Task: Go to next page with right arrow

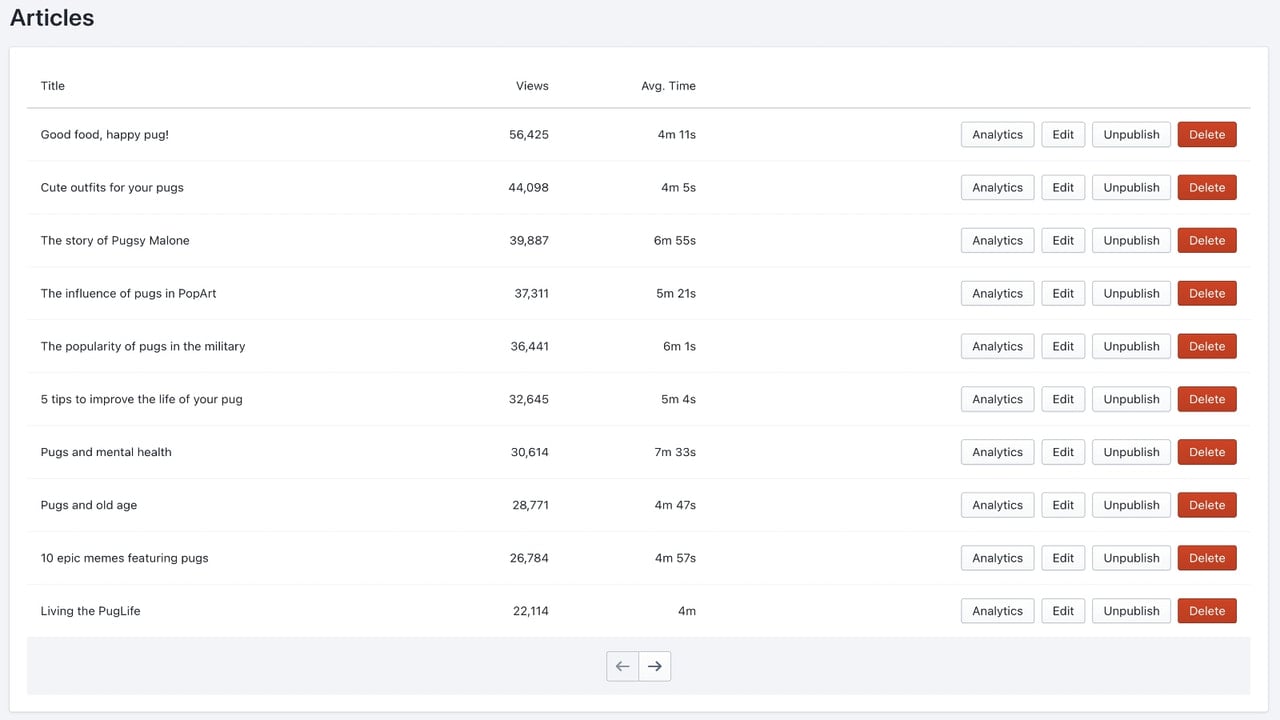Action: pyautogui.click(x=655, y=666)
